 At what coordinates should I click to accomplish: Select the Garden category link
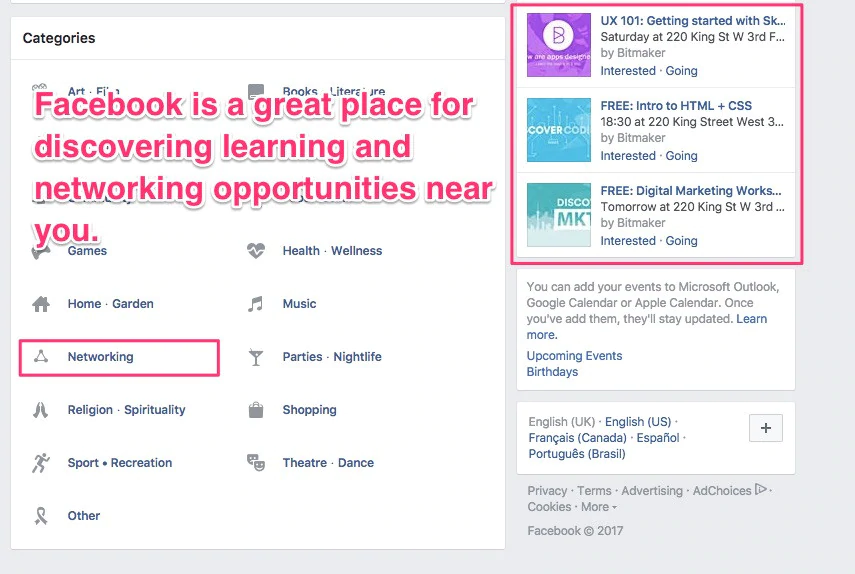click(133, 304)
